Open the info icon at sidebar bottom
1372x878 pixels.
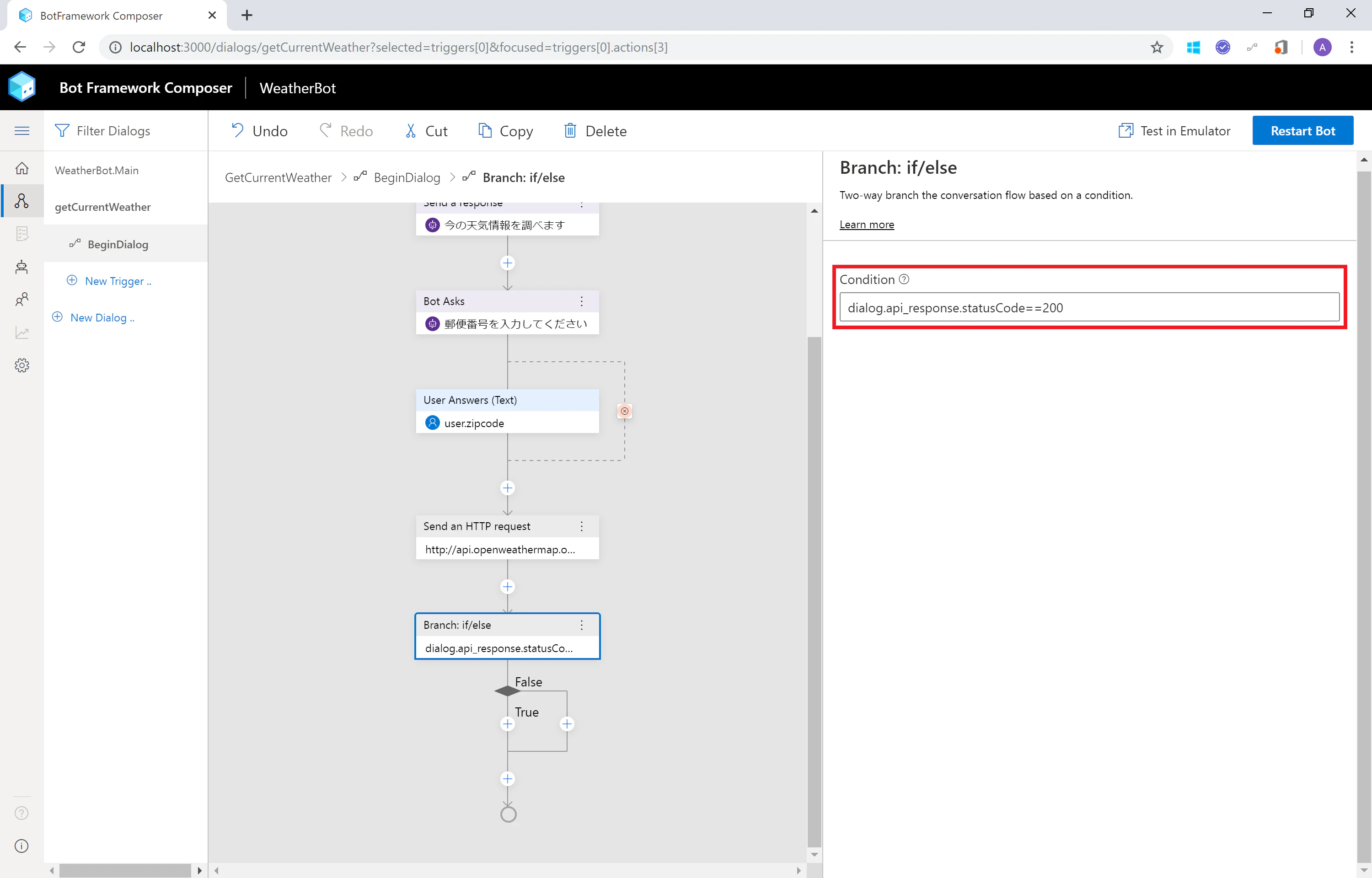click(21, 846)
